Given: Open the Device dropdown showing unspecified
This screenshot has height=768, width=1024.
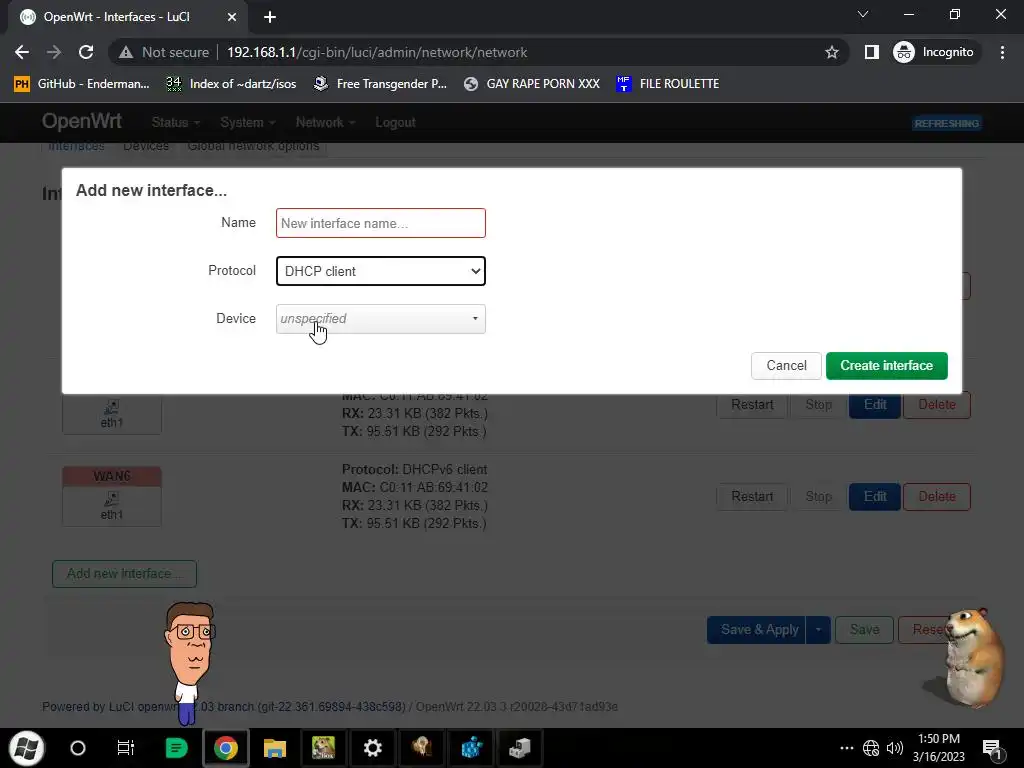Looking at the screenshot, I should [381, 319].
